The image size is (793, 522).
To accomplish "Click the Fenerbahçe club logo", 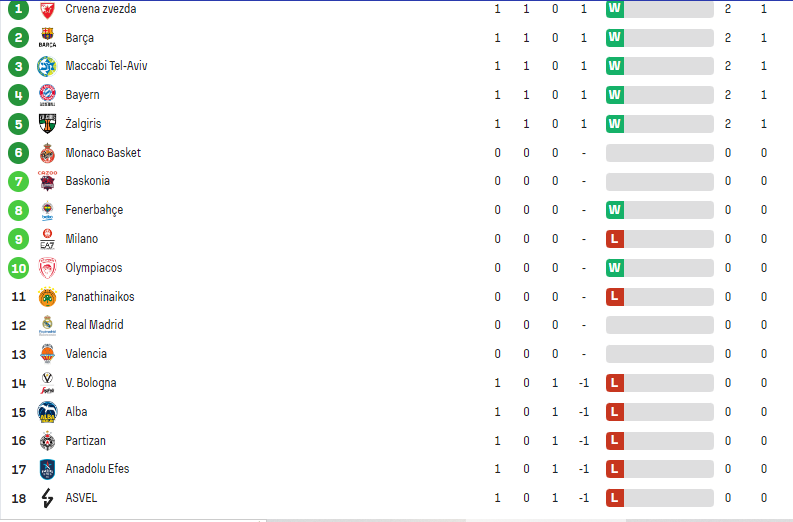I will click(x=47, y=210).
